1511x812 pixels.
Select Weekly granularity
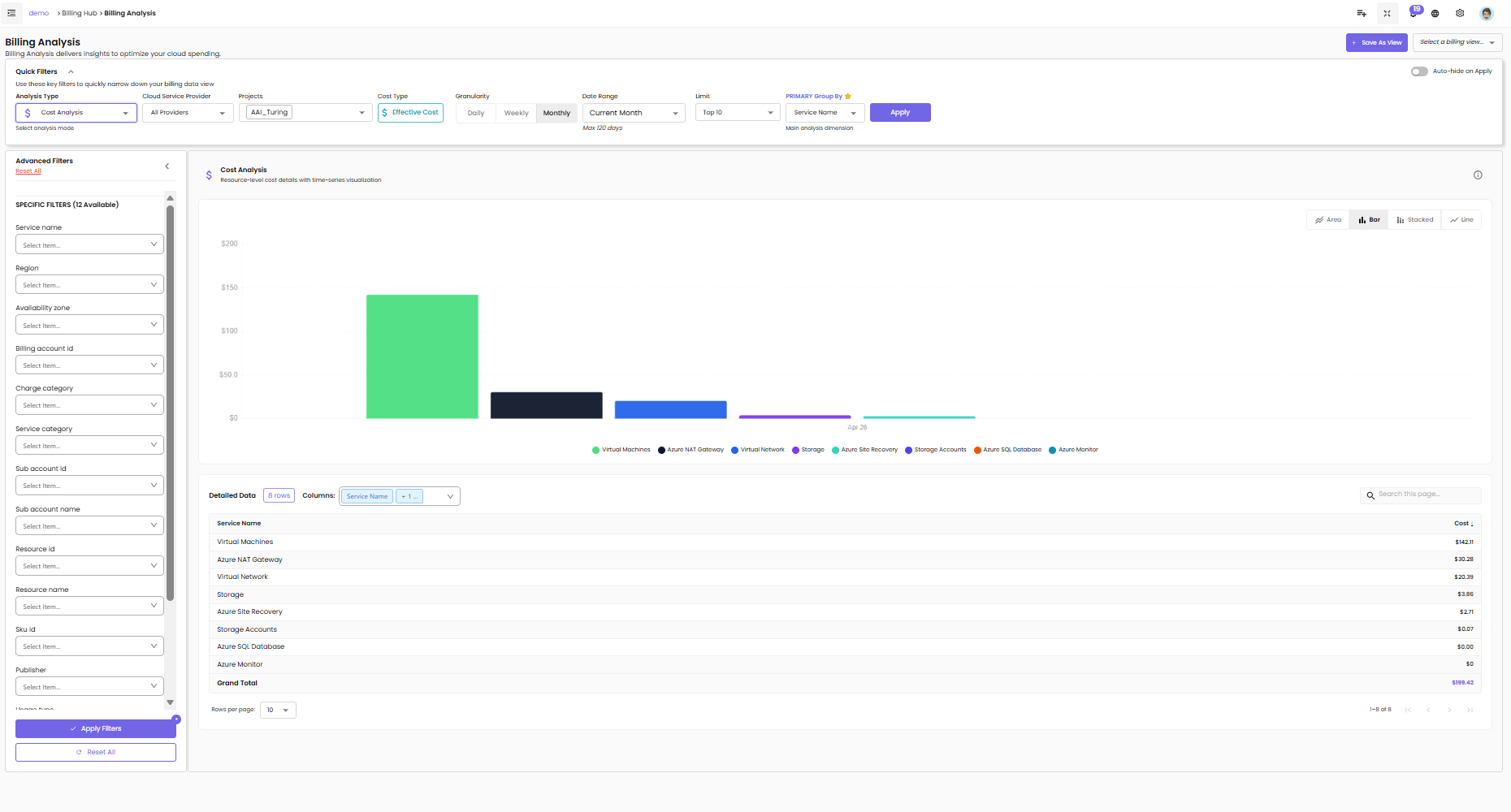pyautogui.click(x=516, y=113)
